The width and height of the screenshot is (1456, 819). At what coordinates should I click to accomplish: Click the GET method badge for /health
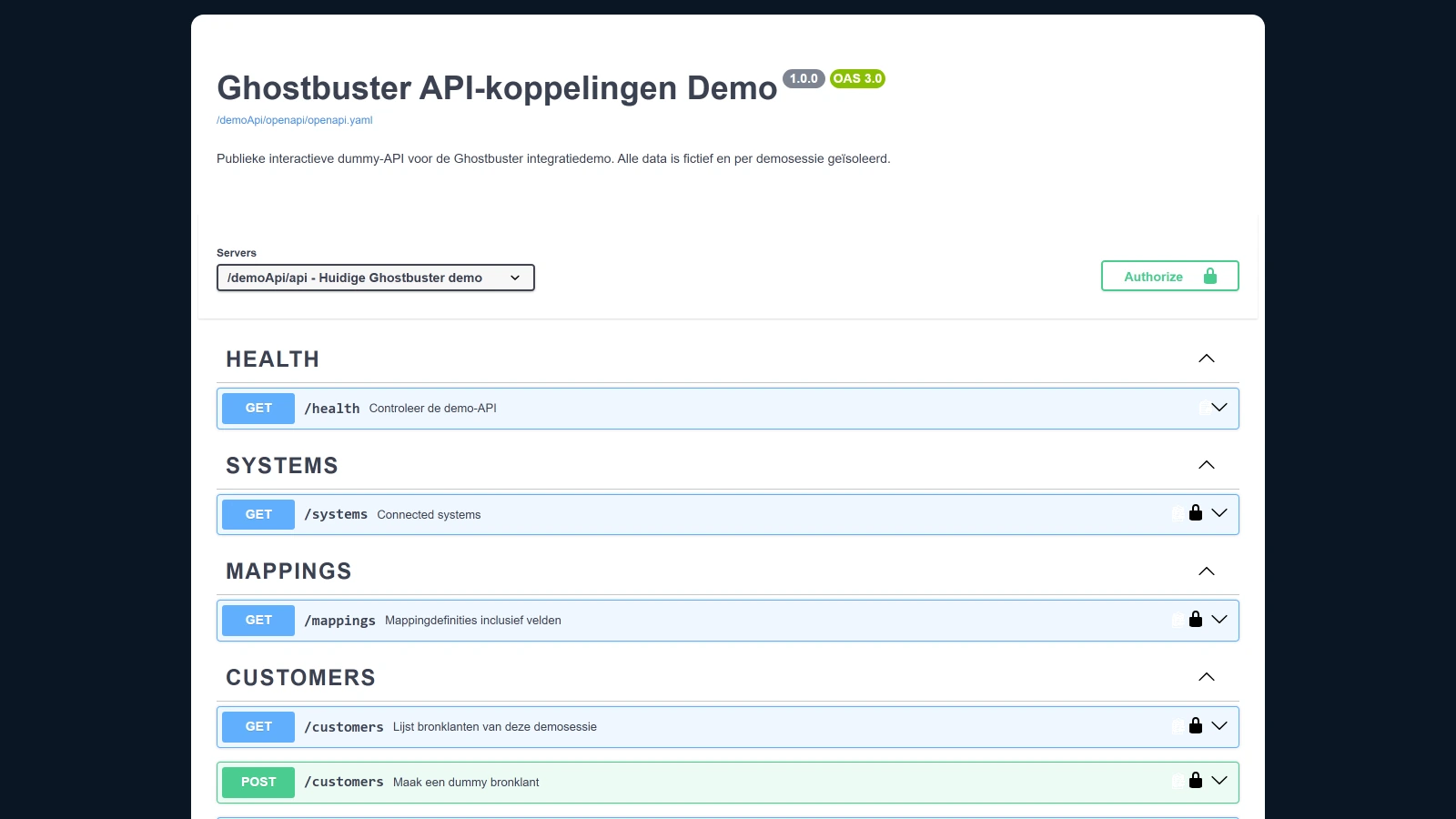pyautogui.click(x=258, y=409)
